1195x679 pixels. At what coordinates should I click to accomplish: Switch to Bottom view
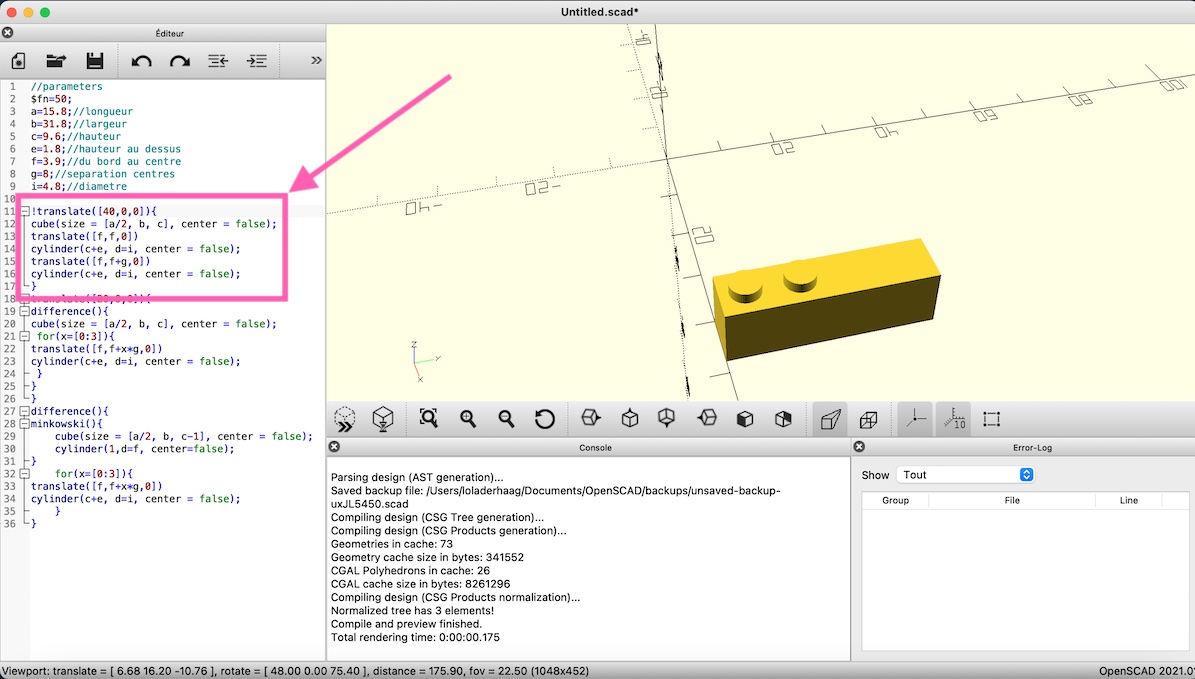(667, 418)
